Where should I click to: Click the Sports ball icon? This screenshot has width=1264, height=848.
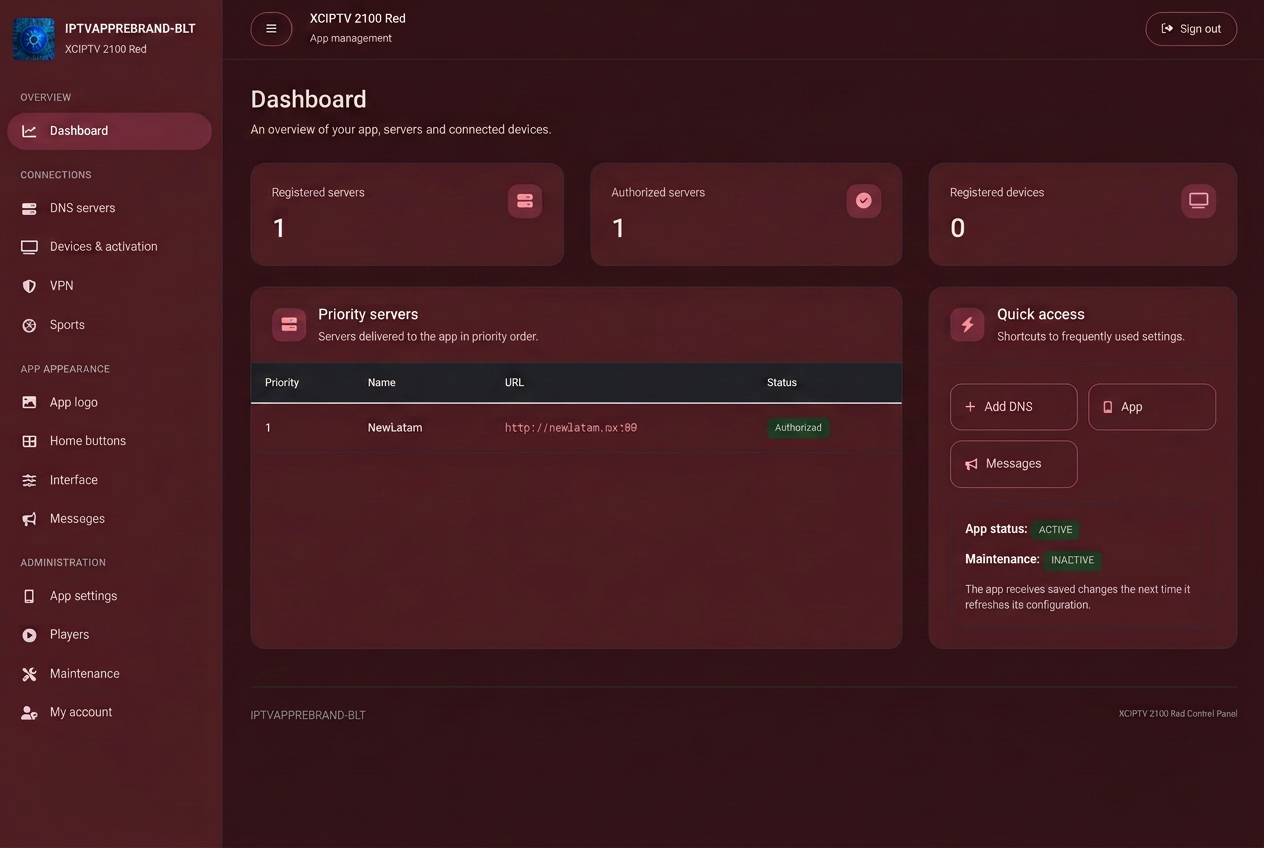(30, 325)
